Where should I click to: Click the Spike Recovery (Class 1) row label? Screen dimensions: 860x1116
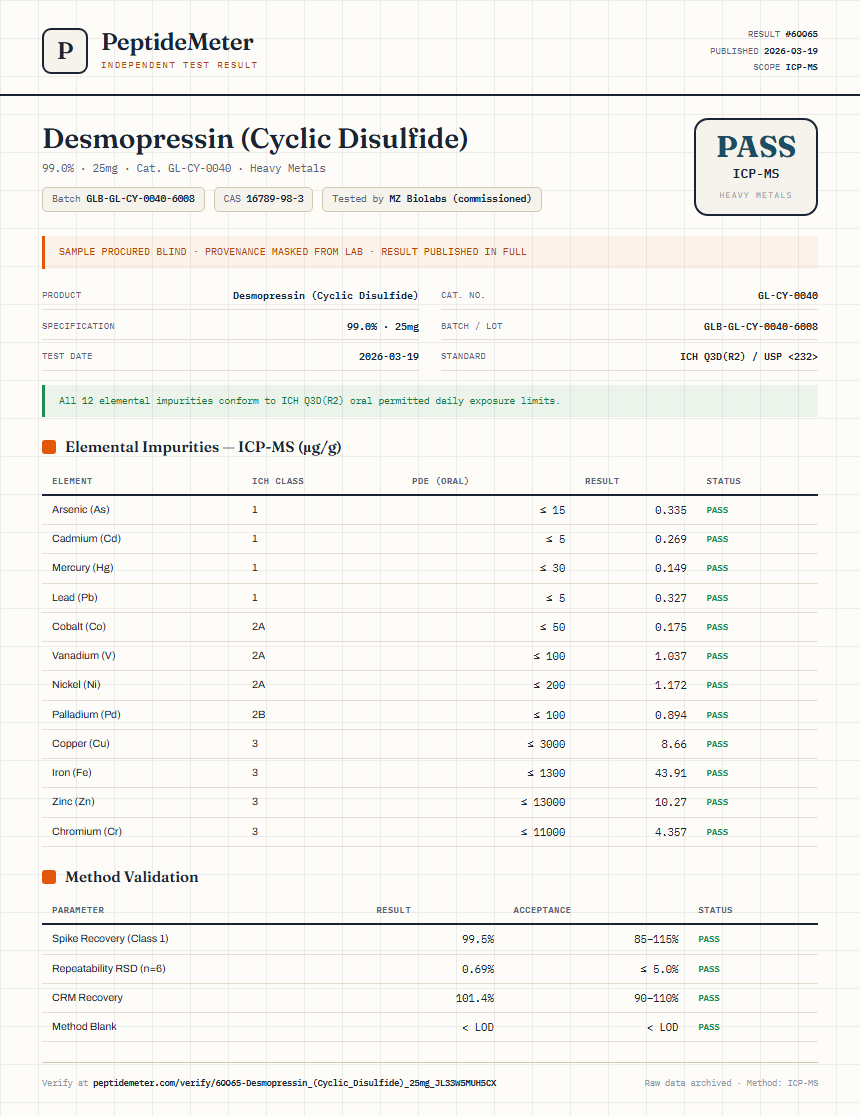(x=110, y=939)
